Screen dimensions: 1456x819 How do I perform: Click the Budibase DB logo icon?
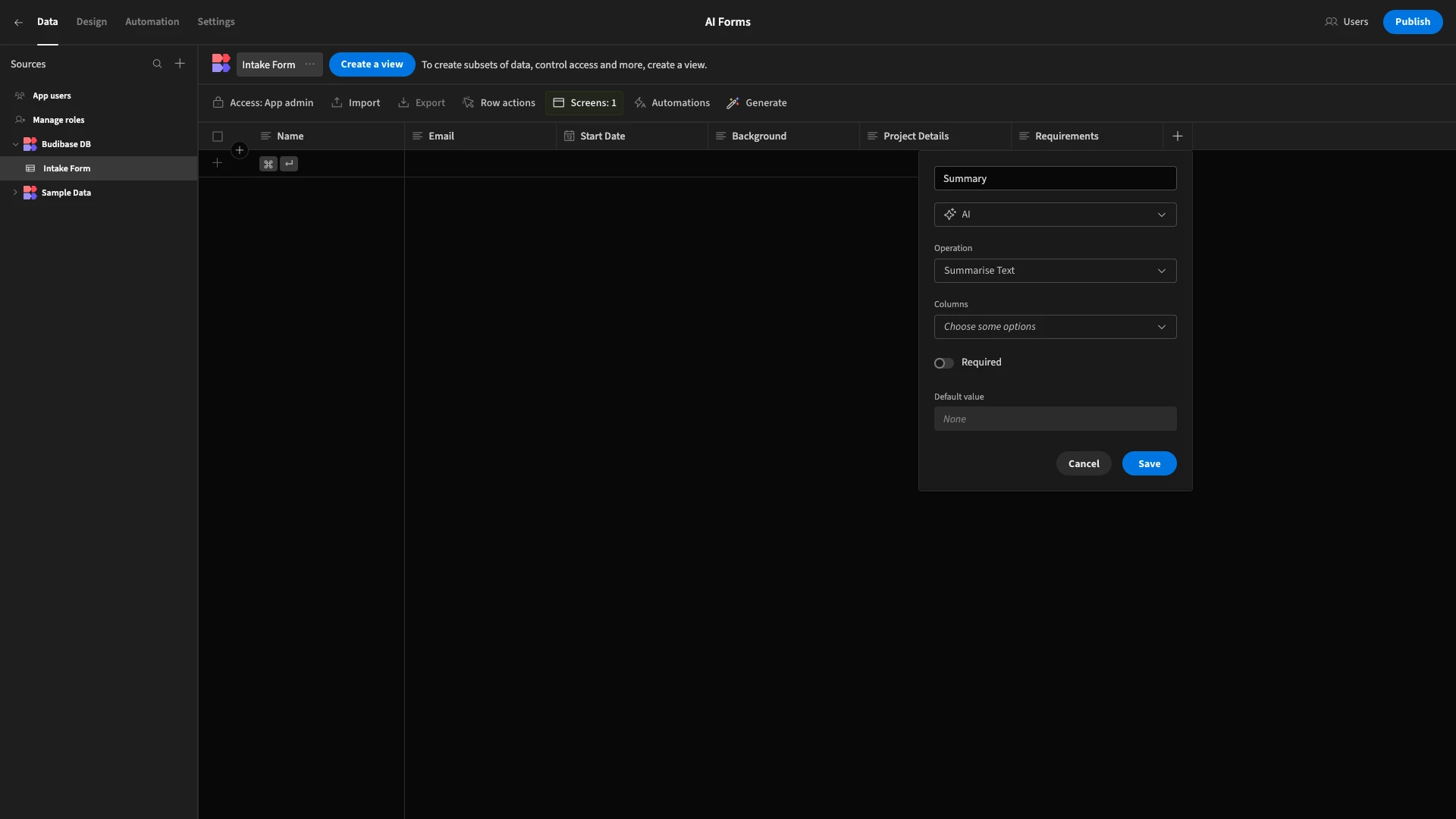point(30,144)
